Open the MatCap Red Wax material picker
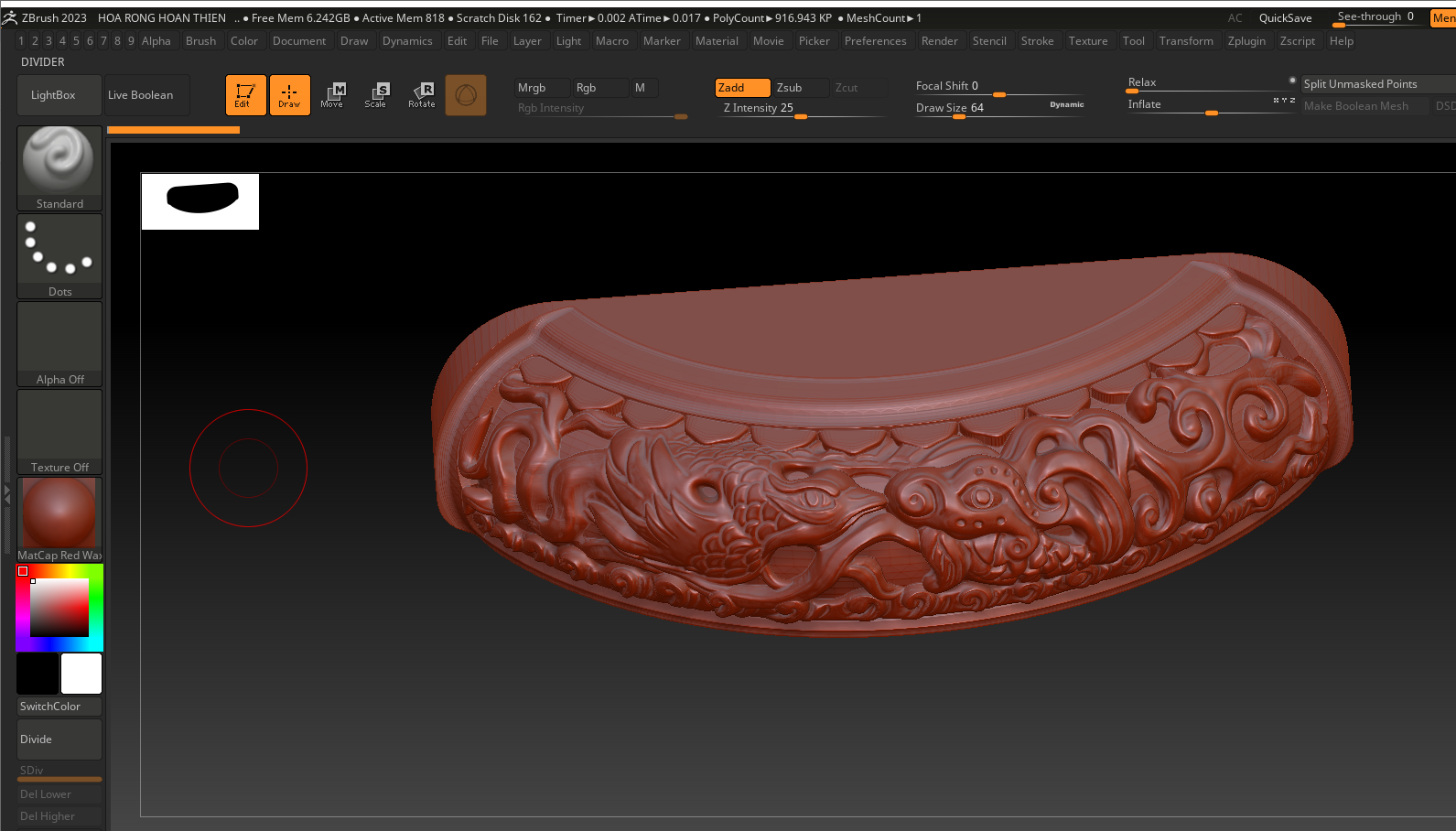Image resolution: width=1456 pixels, height=831 pixels. pyautogui.click(x=59, y=518)
